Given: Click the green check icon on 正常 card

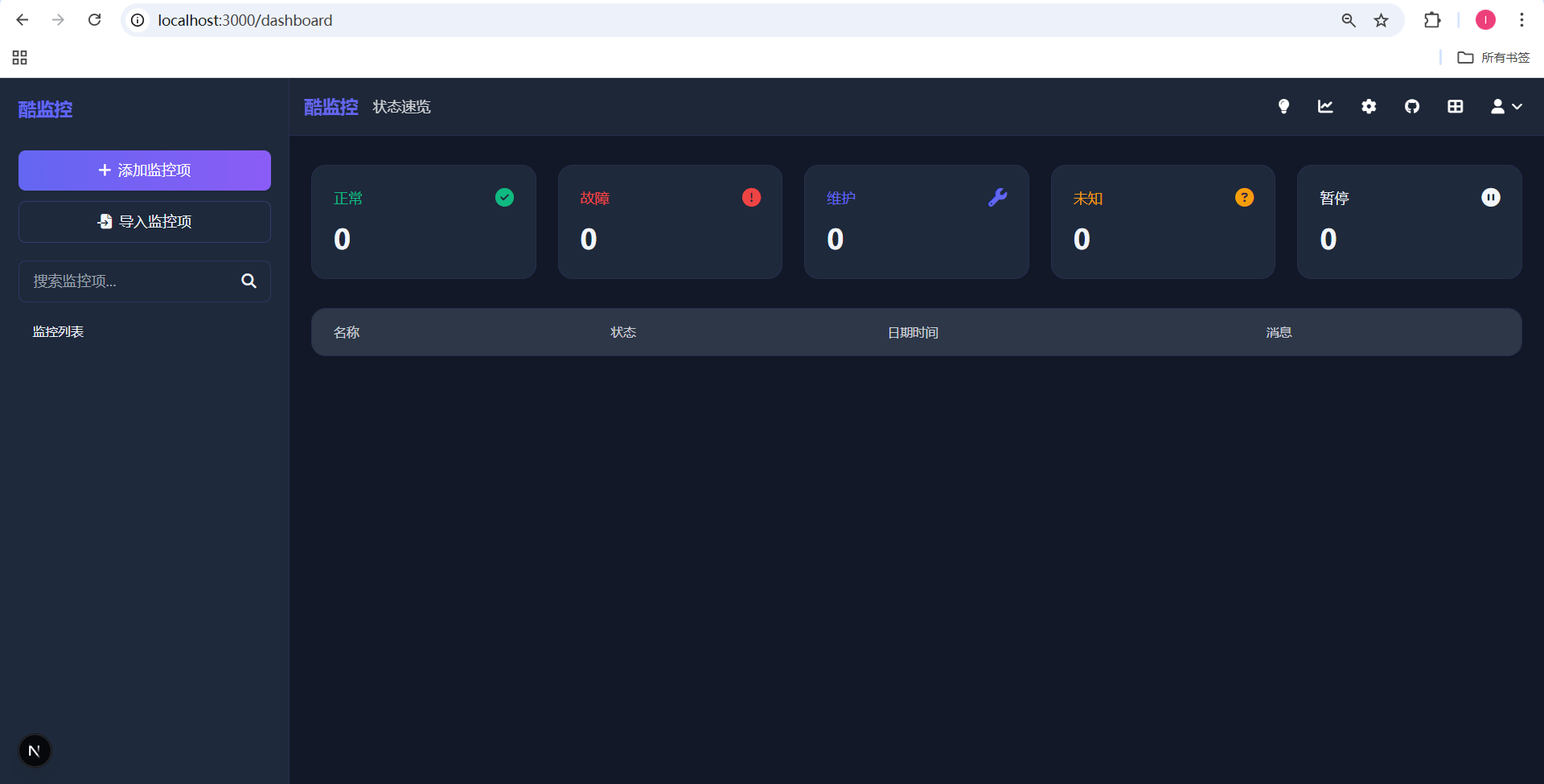Looking at the screenshot, I should [505, 197].
